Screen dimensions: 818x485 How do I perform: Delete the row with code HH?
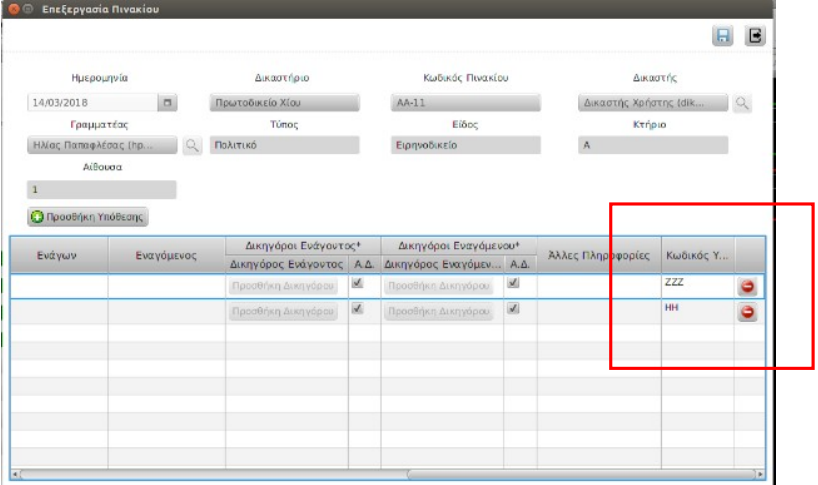point(747,312)
